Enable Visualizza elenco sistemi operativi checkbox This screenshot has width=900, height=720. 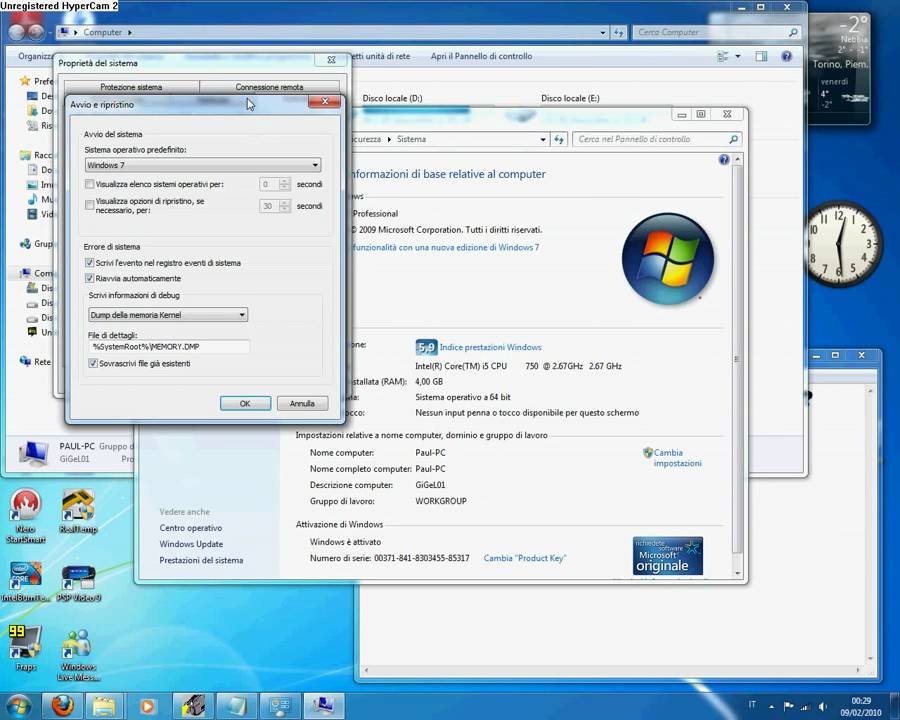click(89, 184)
